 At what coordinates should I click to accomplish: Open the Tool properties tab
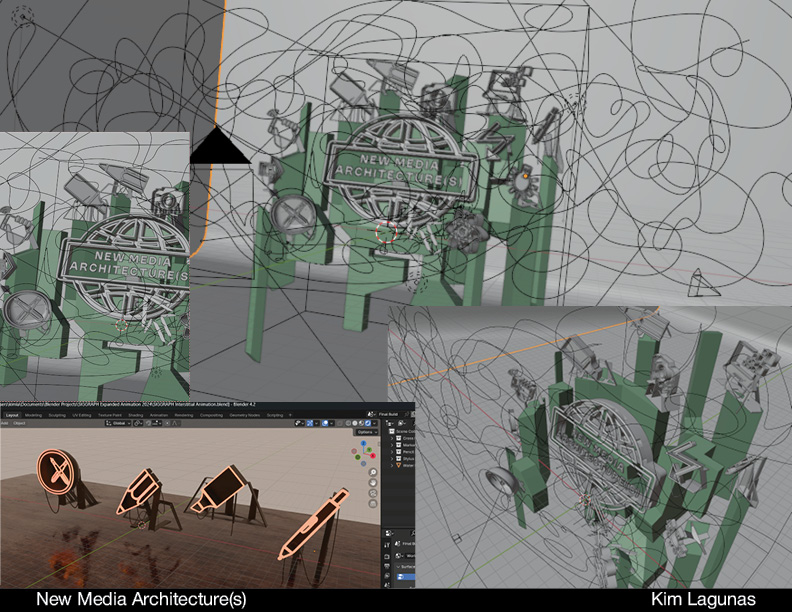coord(387,545)
